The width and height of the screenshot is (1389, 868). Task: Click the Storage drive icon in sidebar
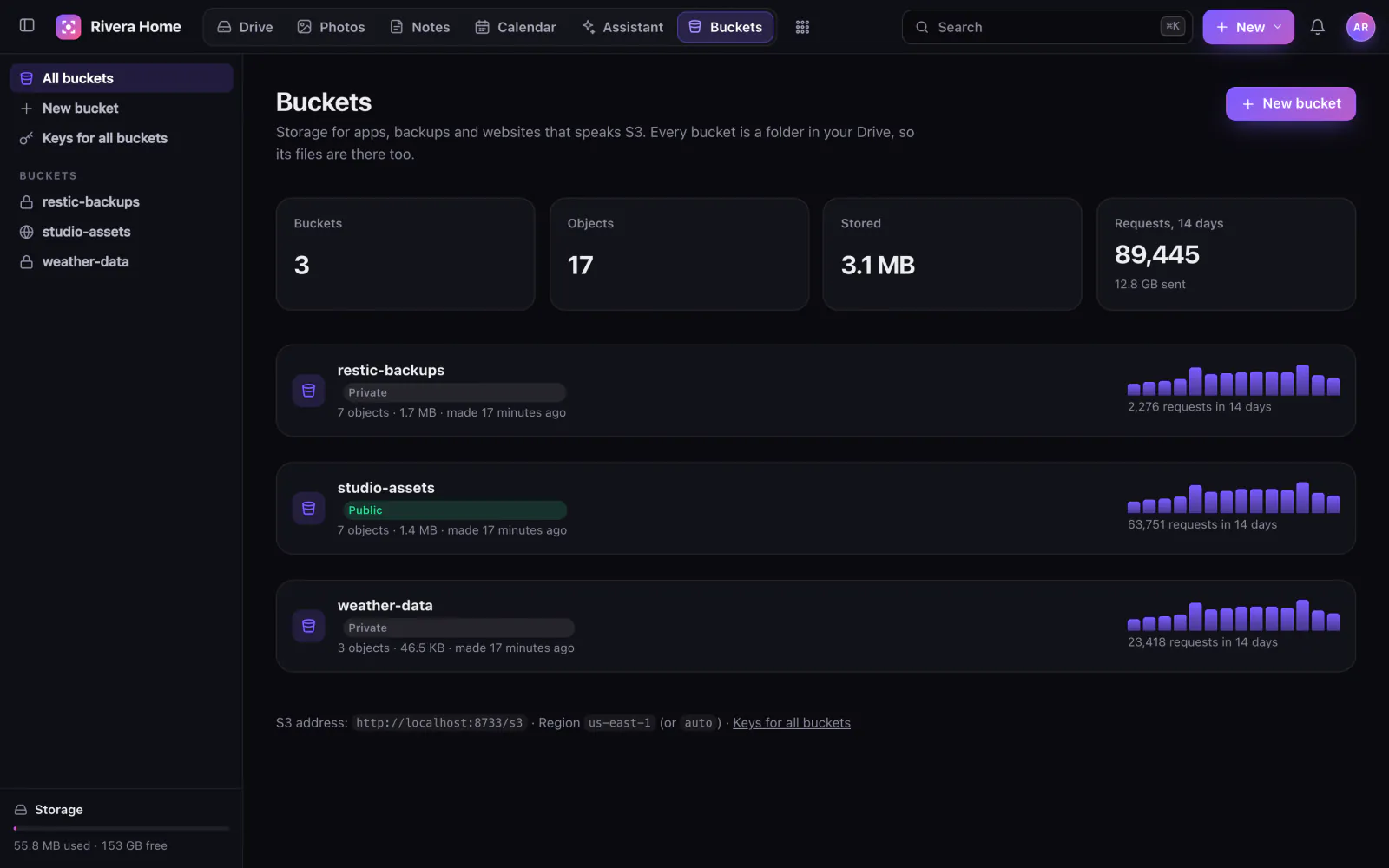(21, 810)
